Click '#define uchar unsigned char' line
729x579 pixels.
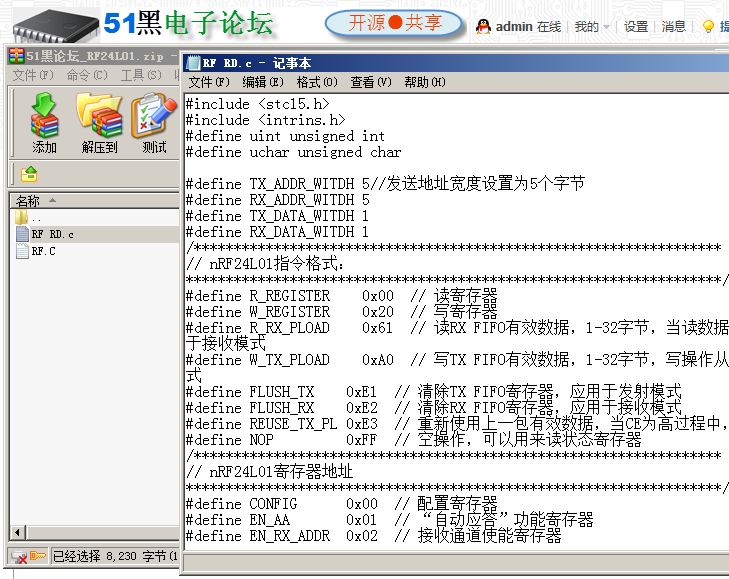tap(293, 152)
